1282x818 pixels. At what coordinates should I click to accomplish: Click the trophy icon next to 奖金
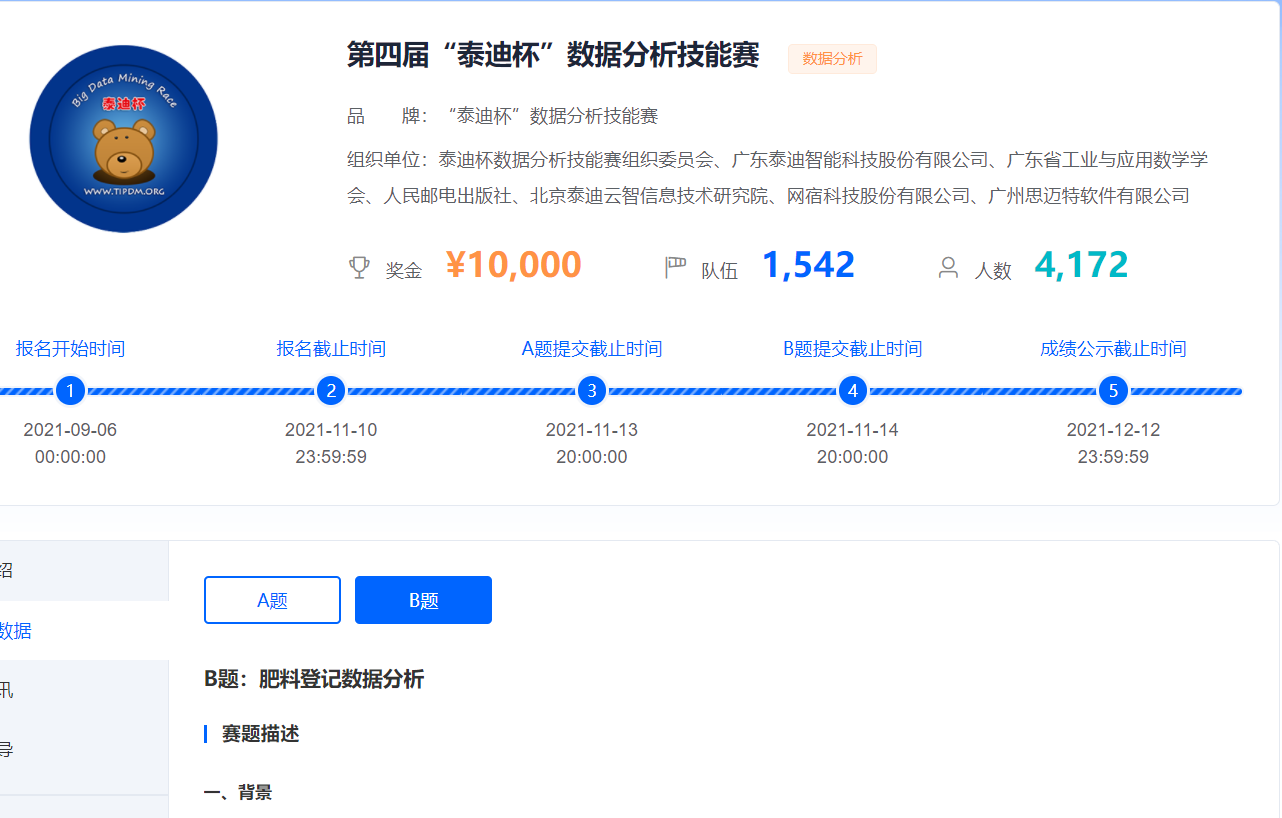coord(359,268)
